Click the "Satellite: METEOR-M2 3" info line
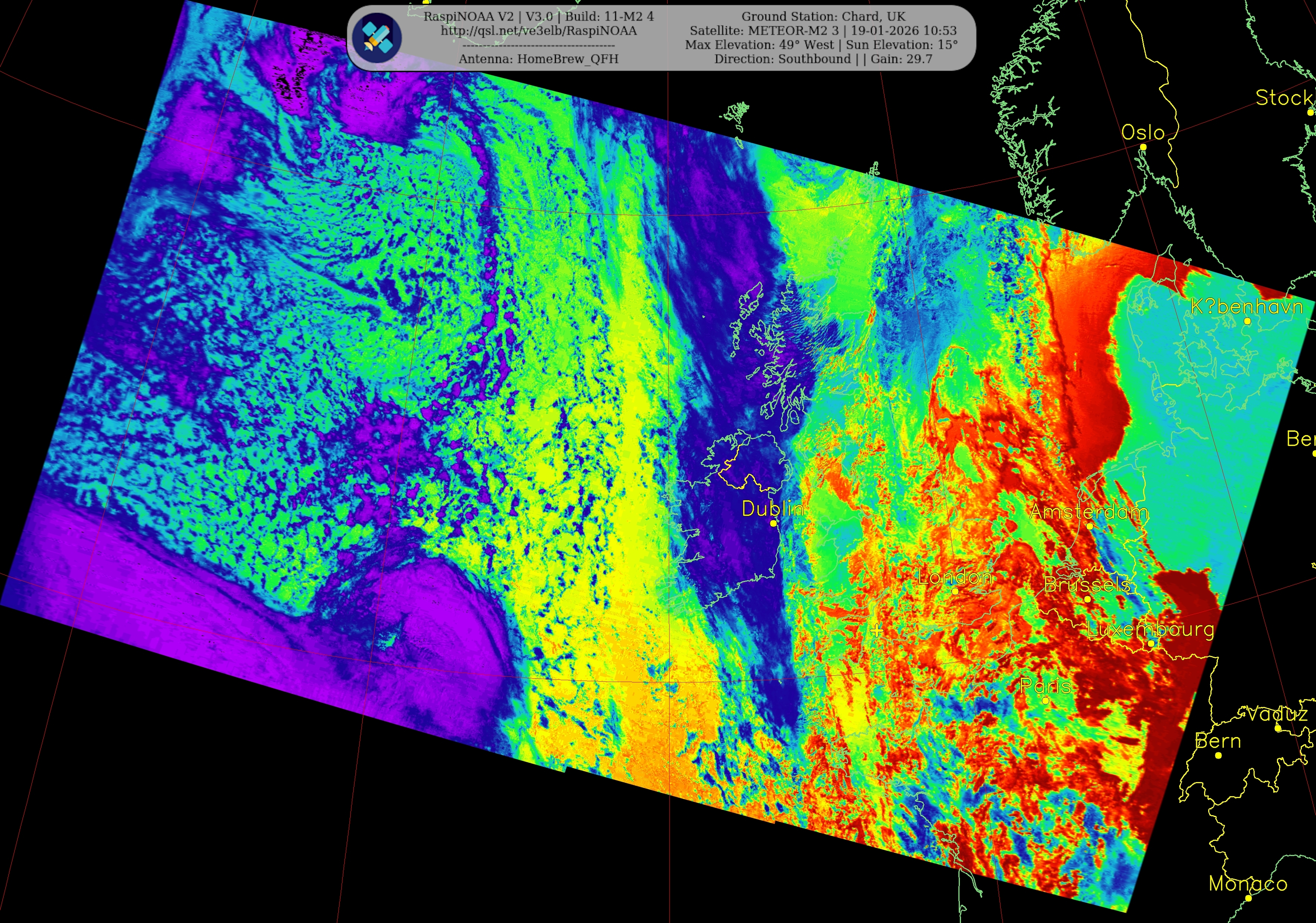 tap(823, 31)
